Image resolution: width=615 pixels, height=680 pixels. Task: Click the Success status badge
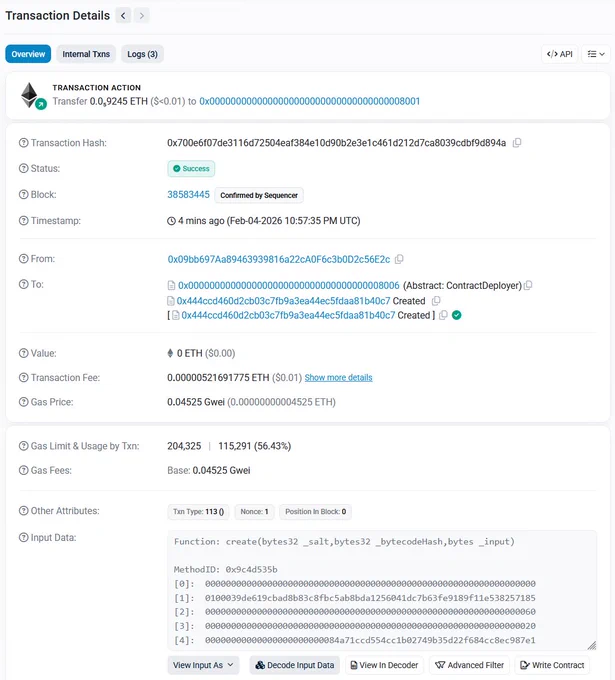pos(191,169)
